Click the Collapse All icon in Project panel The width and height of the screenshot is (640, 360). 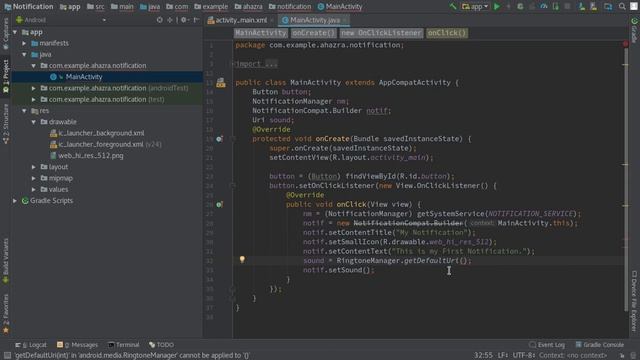(170, 20)
